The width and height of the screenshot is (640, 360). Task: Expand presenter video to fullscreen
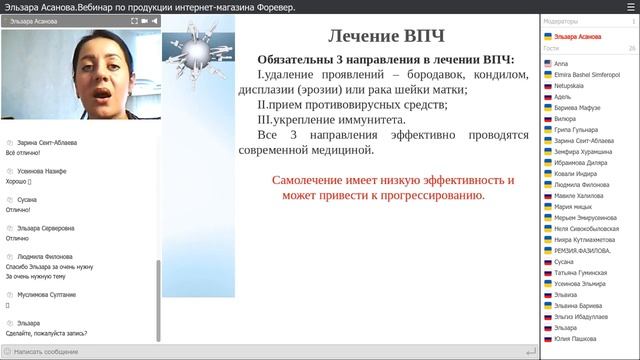pos(134,21)
